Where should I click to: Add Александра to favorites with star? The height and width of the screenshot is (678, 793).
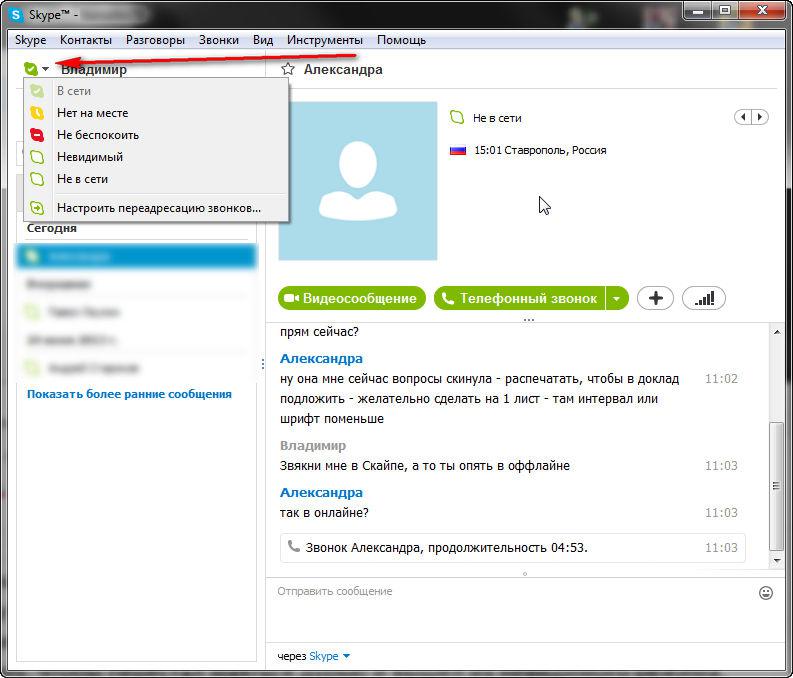point(288,69)
